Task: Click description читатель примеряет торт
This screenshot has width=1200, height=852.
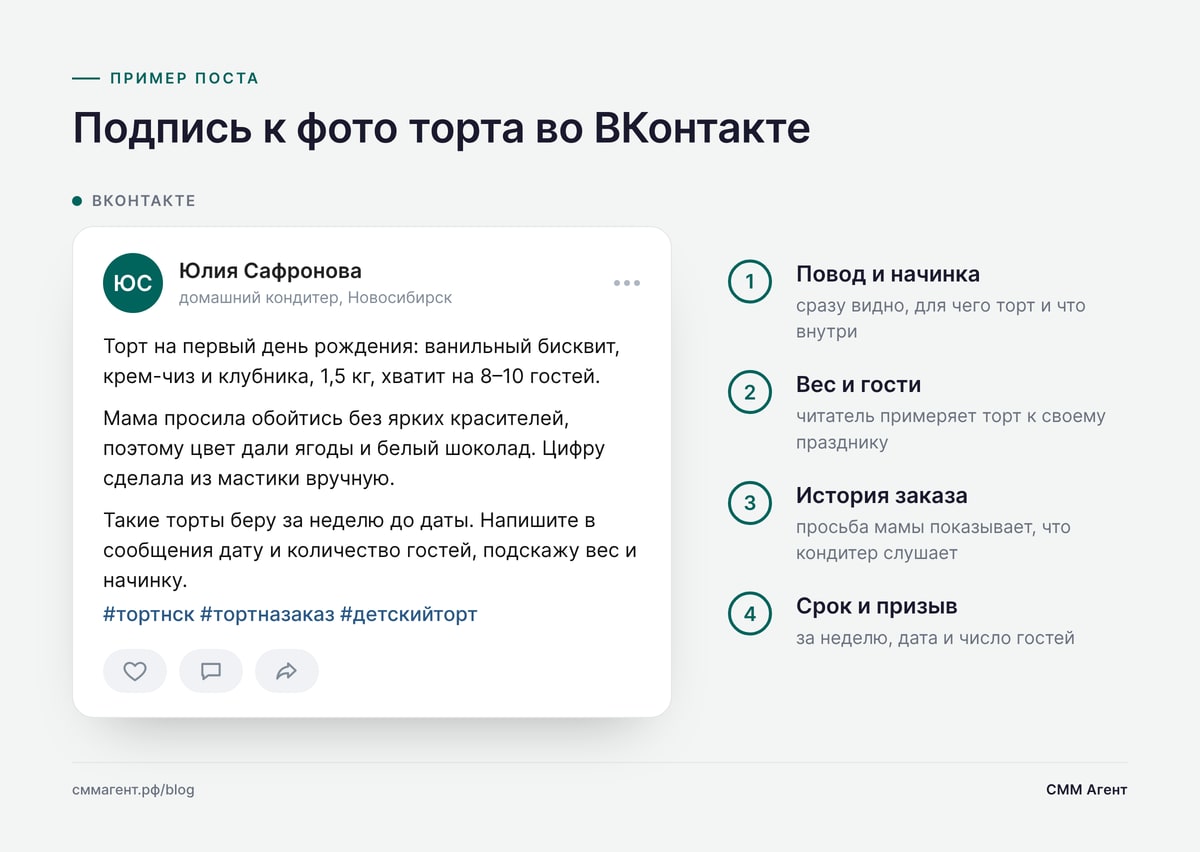Action: (951, 429)
